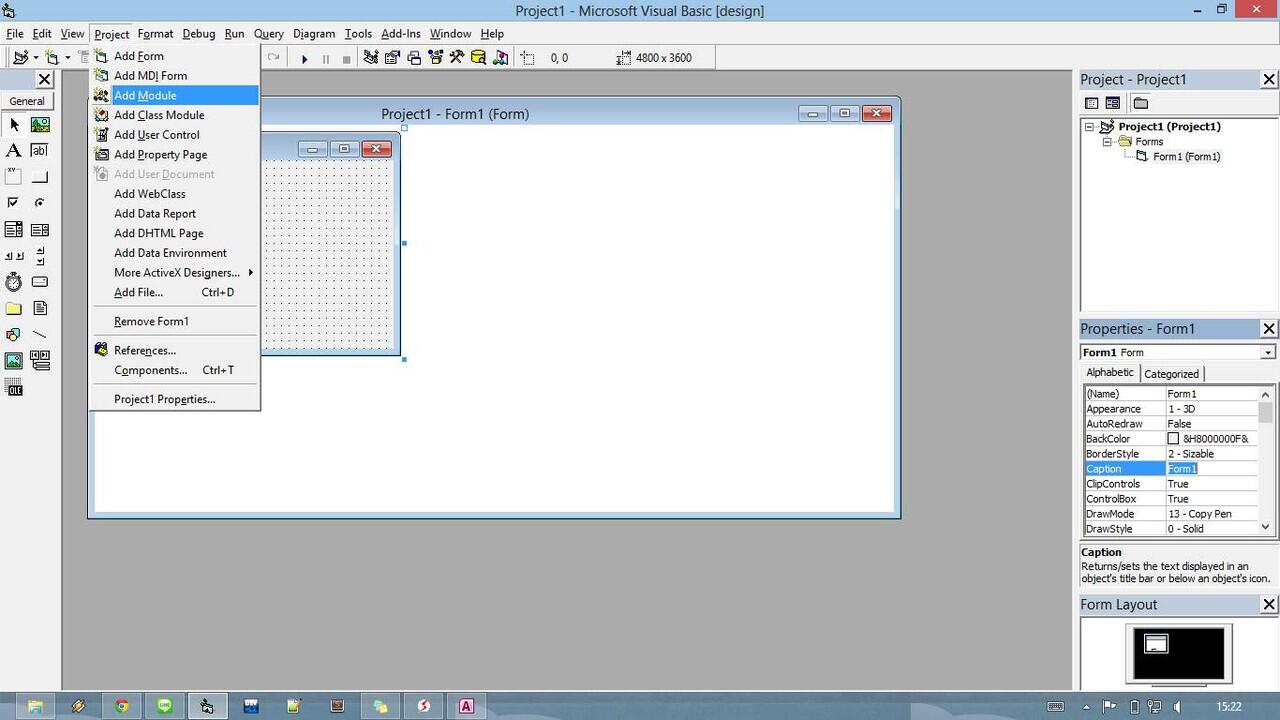Open the Form1 object dropdown in Properties
Screen dimensions: 1280x720
pos(1267,353)
